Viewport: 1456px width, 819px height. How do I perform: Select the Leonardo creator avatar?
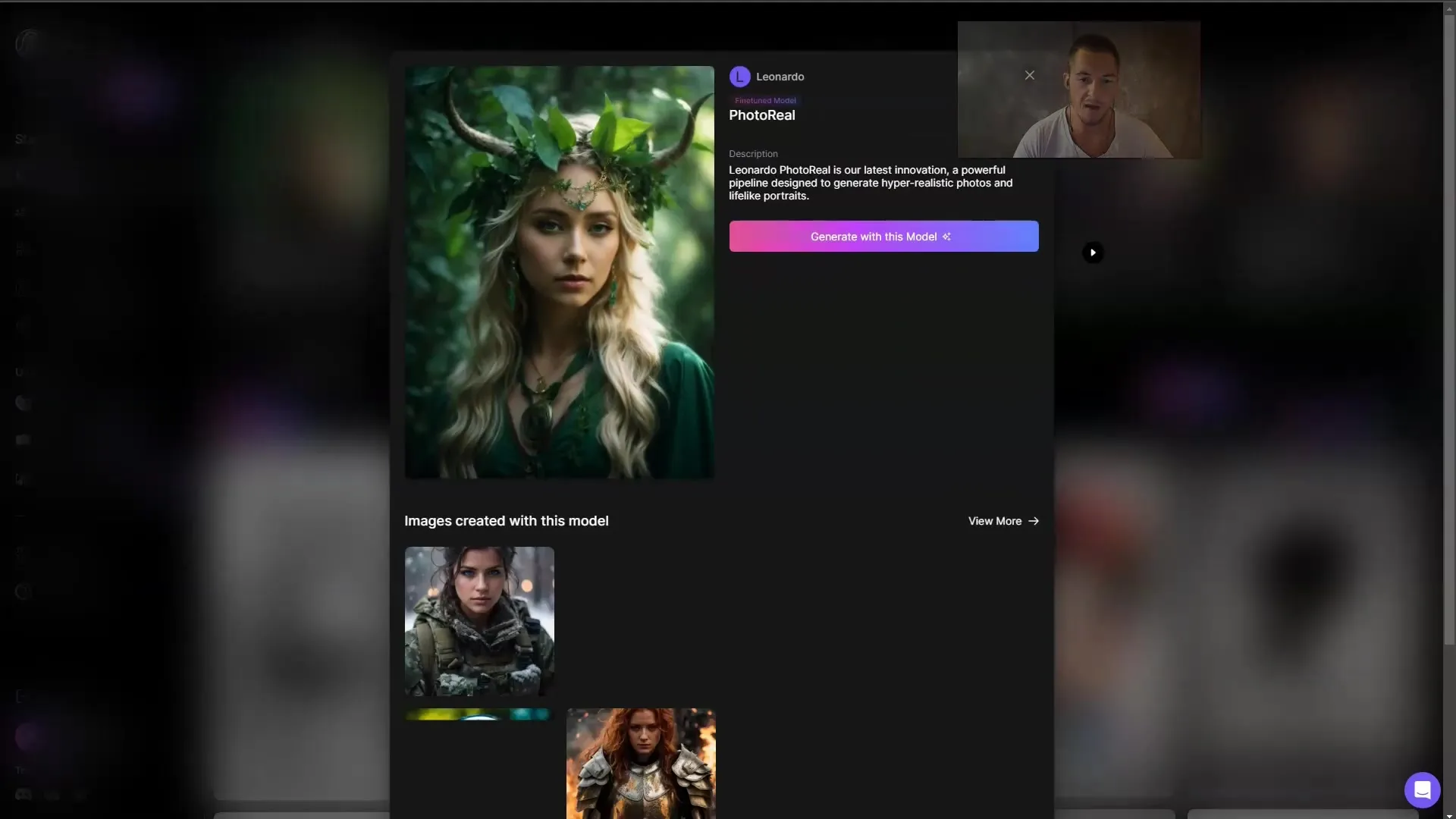[x=739, y=77]
